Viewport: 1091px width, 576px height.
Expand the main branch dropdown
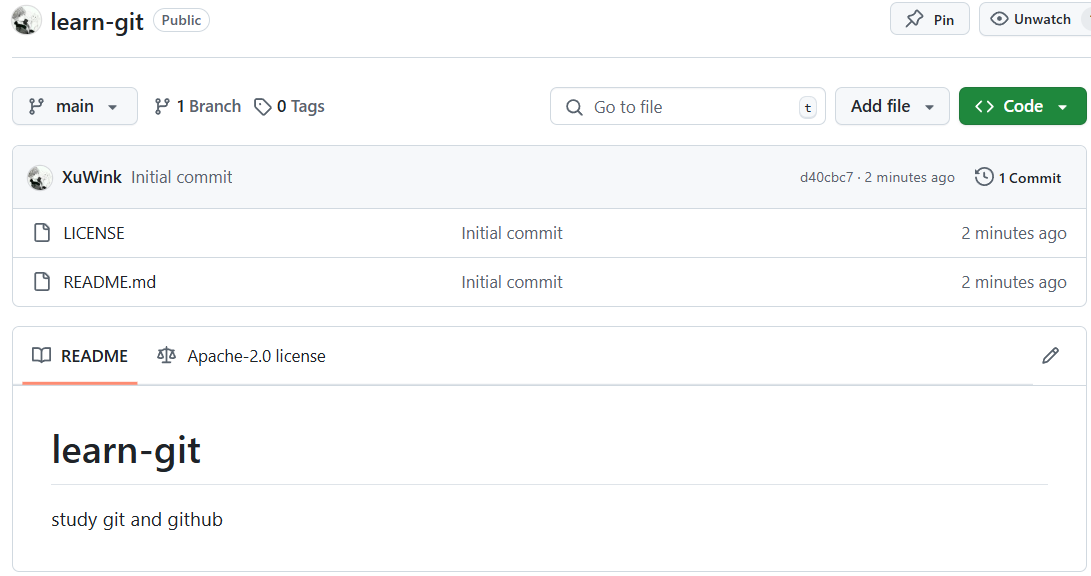[74, 106]
